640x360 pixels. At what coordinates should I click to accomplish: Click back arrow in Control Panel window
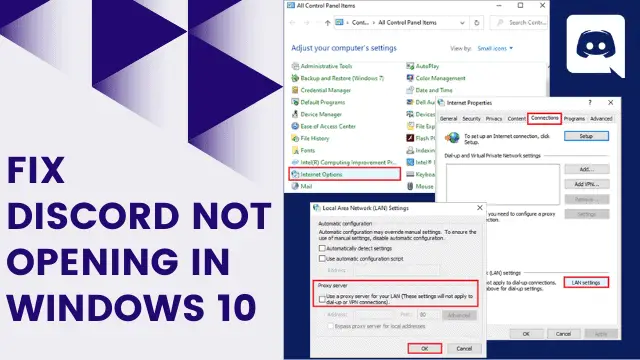coord(292,23)
